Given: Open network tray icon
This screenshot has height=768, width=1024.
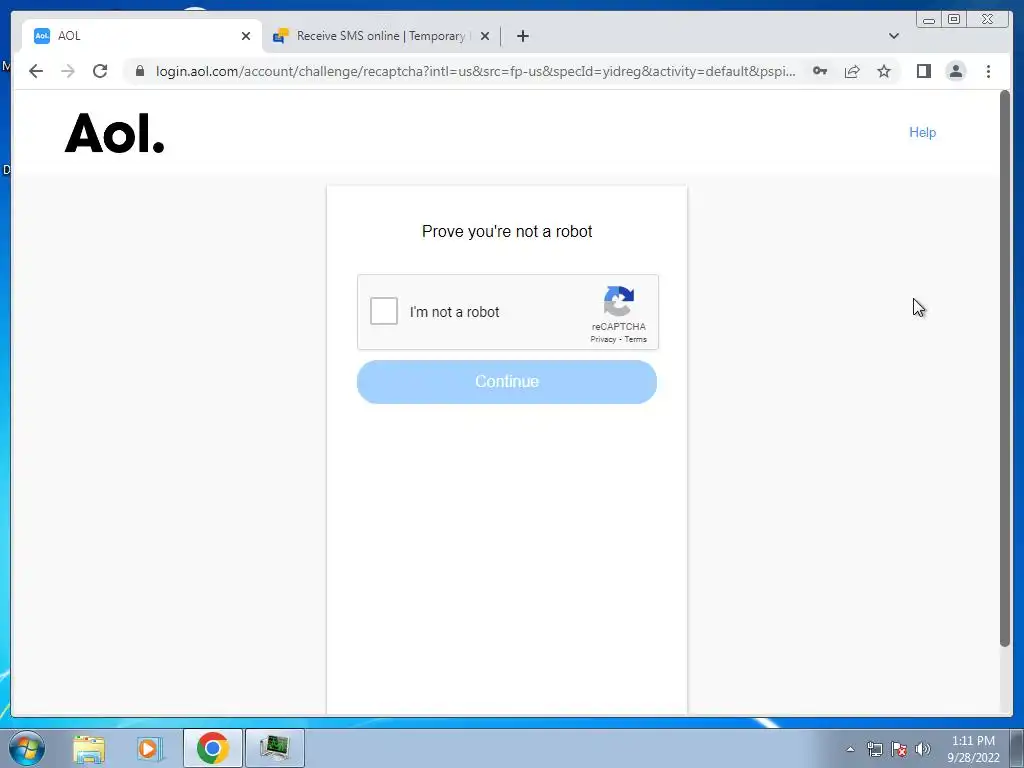Looking at the screenshot, I should point(874,749).
